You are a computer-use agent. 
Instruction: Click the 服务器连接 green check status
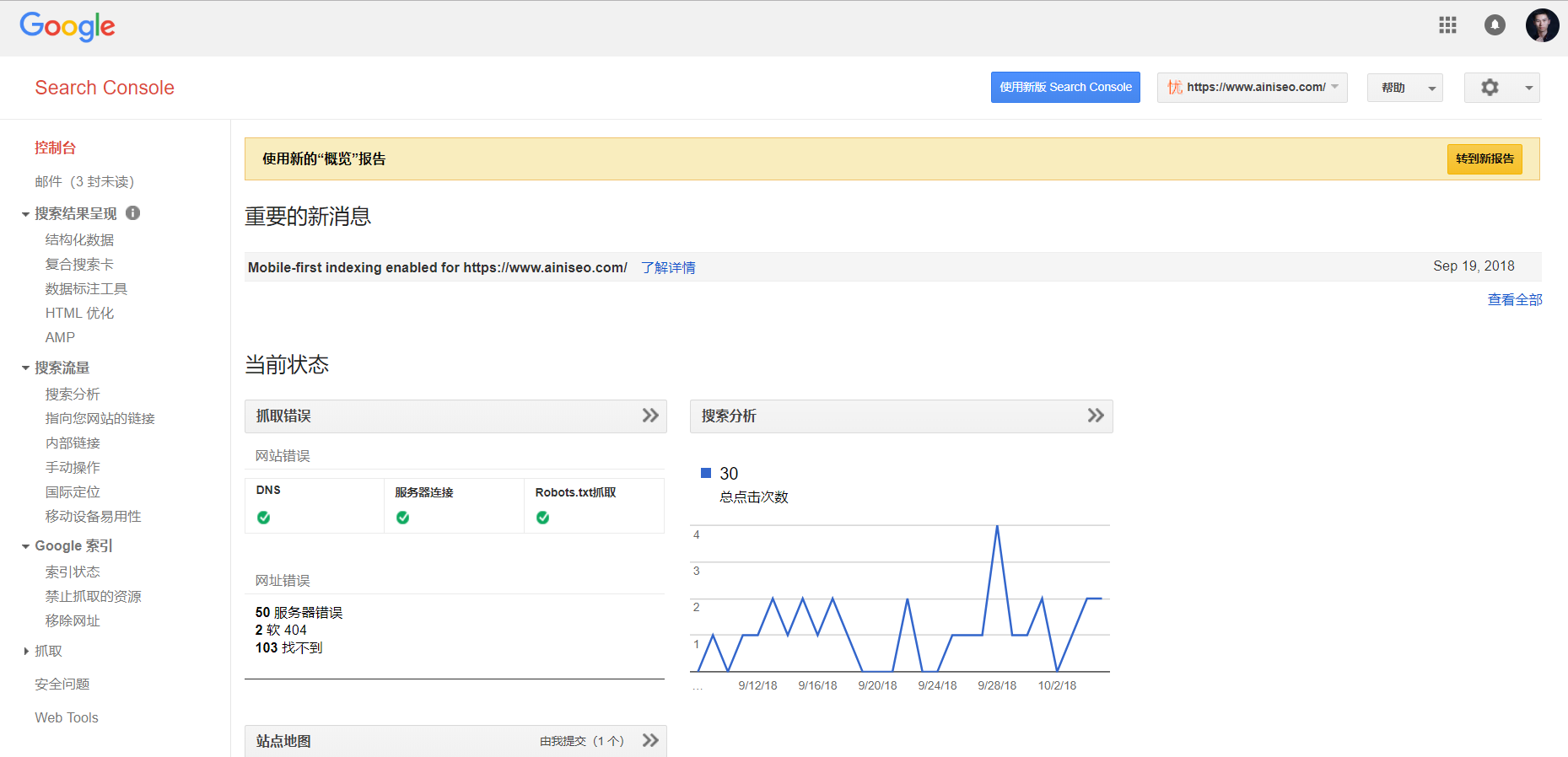[403, 518]
